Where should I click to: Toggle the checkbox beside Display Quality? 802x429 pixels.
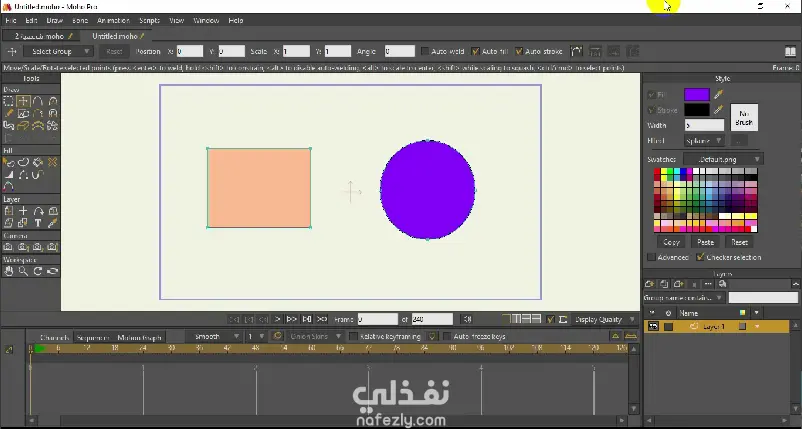tap(550, 319)
